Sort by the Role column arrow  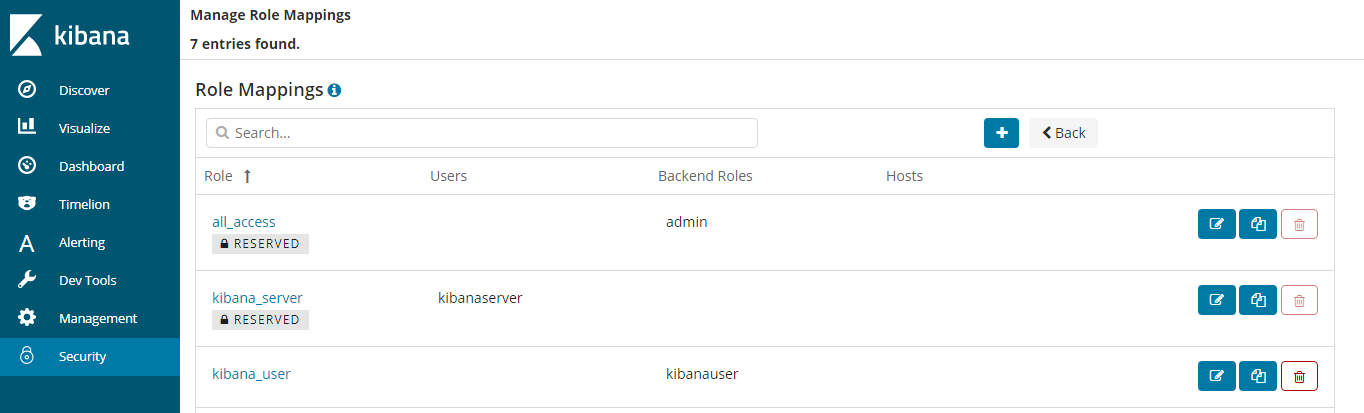pos(247,176)
